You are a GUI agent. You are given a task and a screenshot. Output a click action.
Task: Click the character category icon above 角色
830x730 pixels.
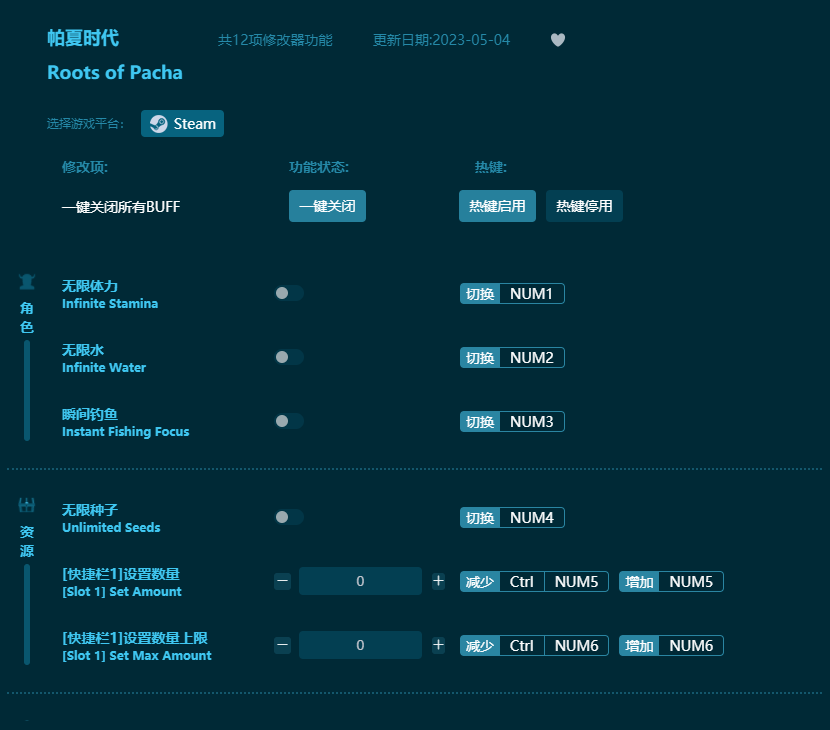pos(27,282)
